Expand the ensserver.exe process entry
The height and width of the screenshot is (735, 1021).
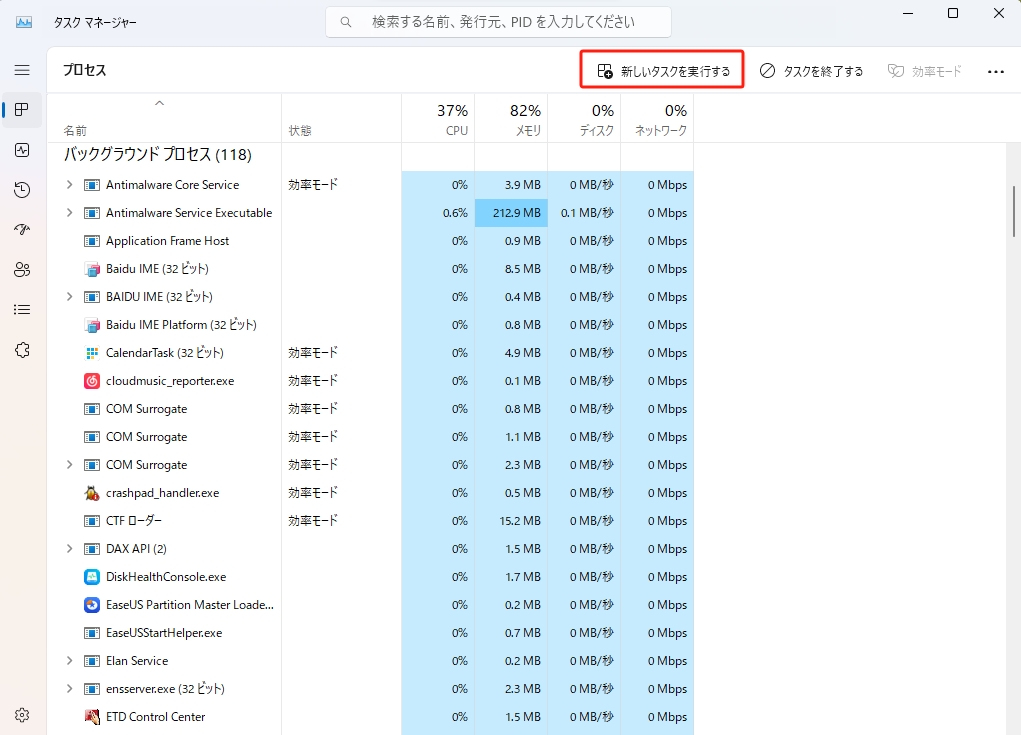click(x=69, y=689)
